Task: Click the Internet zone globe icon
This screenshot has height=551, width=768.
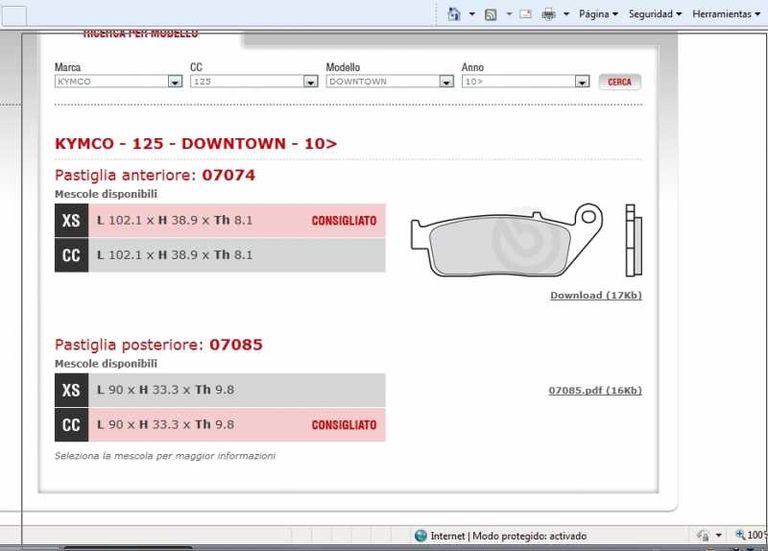Action: click(x=421, y=536)
